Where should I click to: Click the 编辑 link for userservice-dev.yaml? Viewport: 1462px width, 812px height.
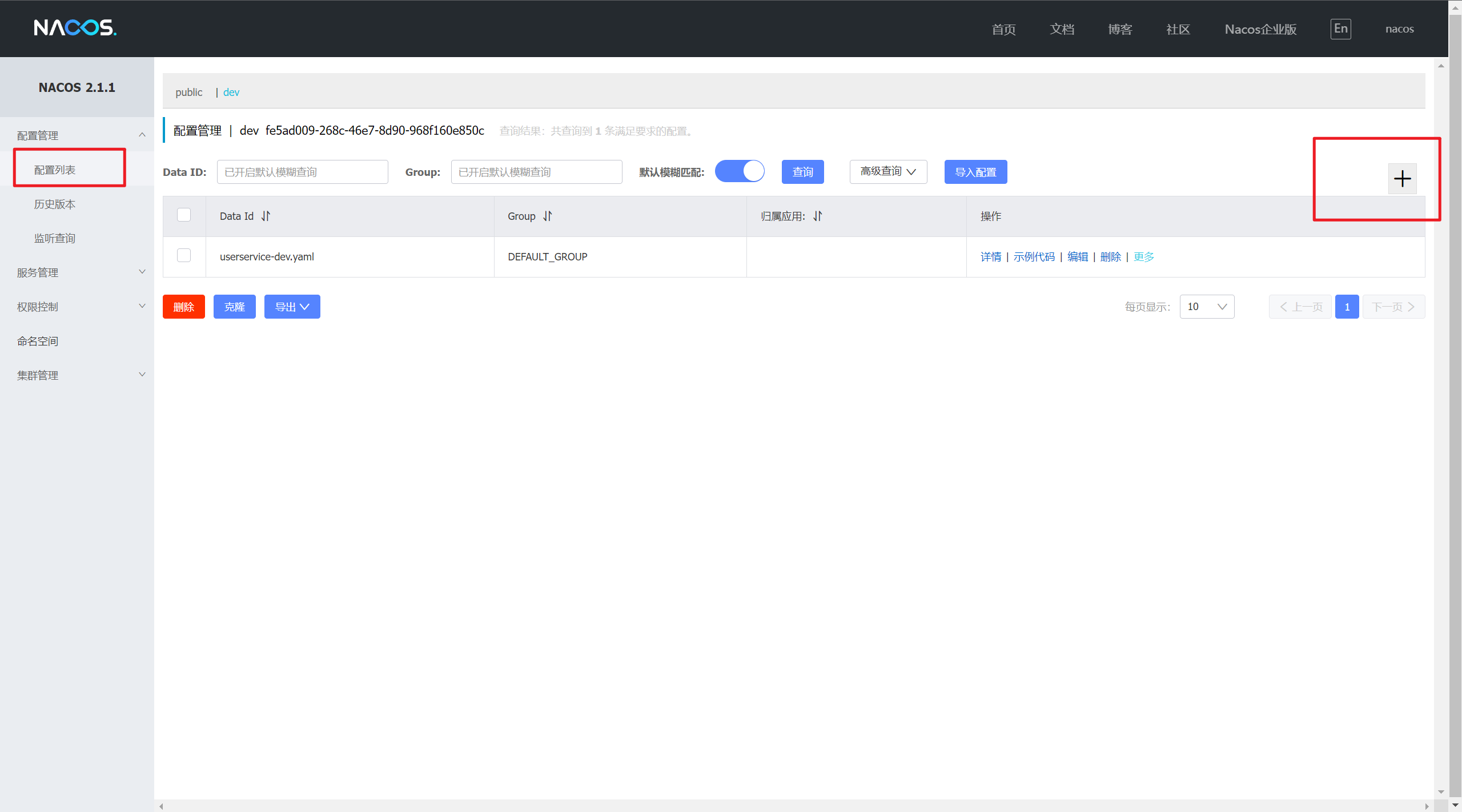[x=1077, y=256]
